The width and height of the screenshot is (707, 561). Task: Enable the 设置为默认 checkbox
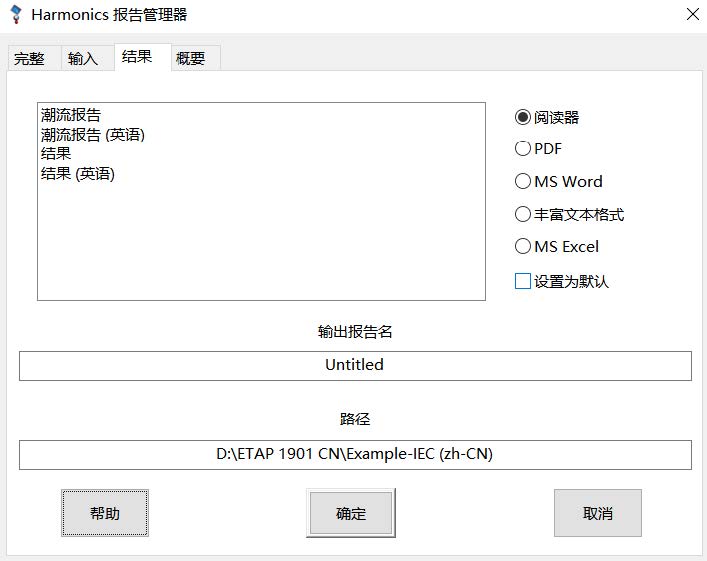coord(523,281)
